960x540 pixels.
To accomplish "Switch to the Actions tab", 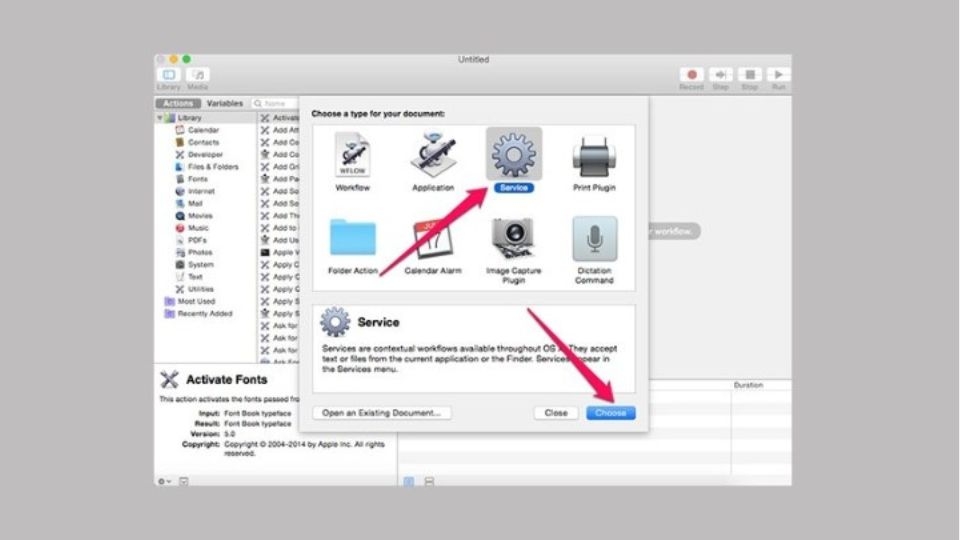I will point(178,103).
